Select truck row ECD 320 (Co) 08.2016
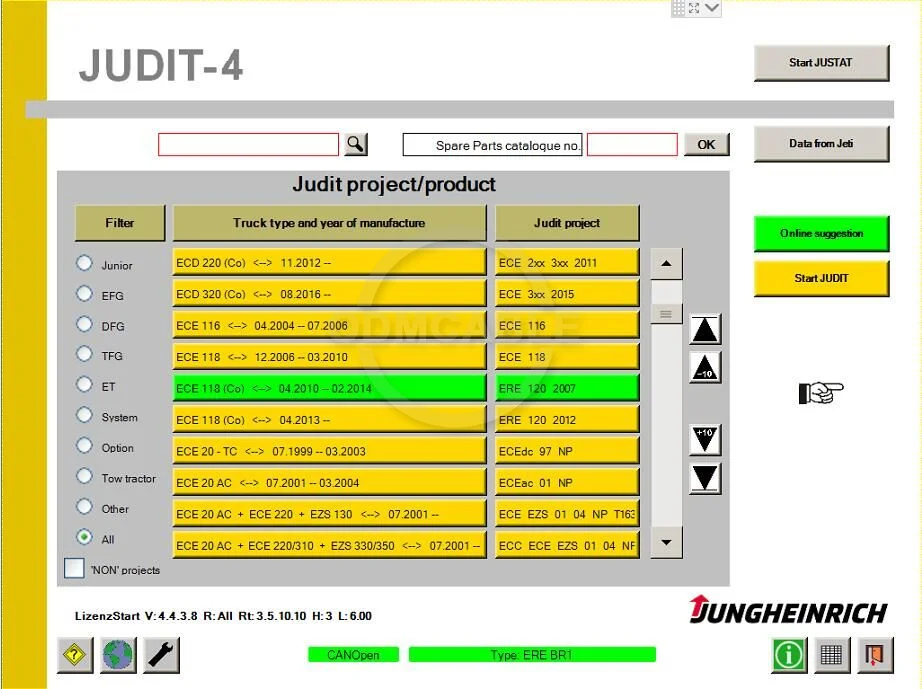922x689 pixels. click(329, 294)
